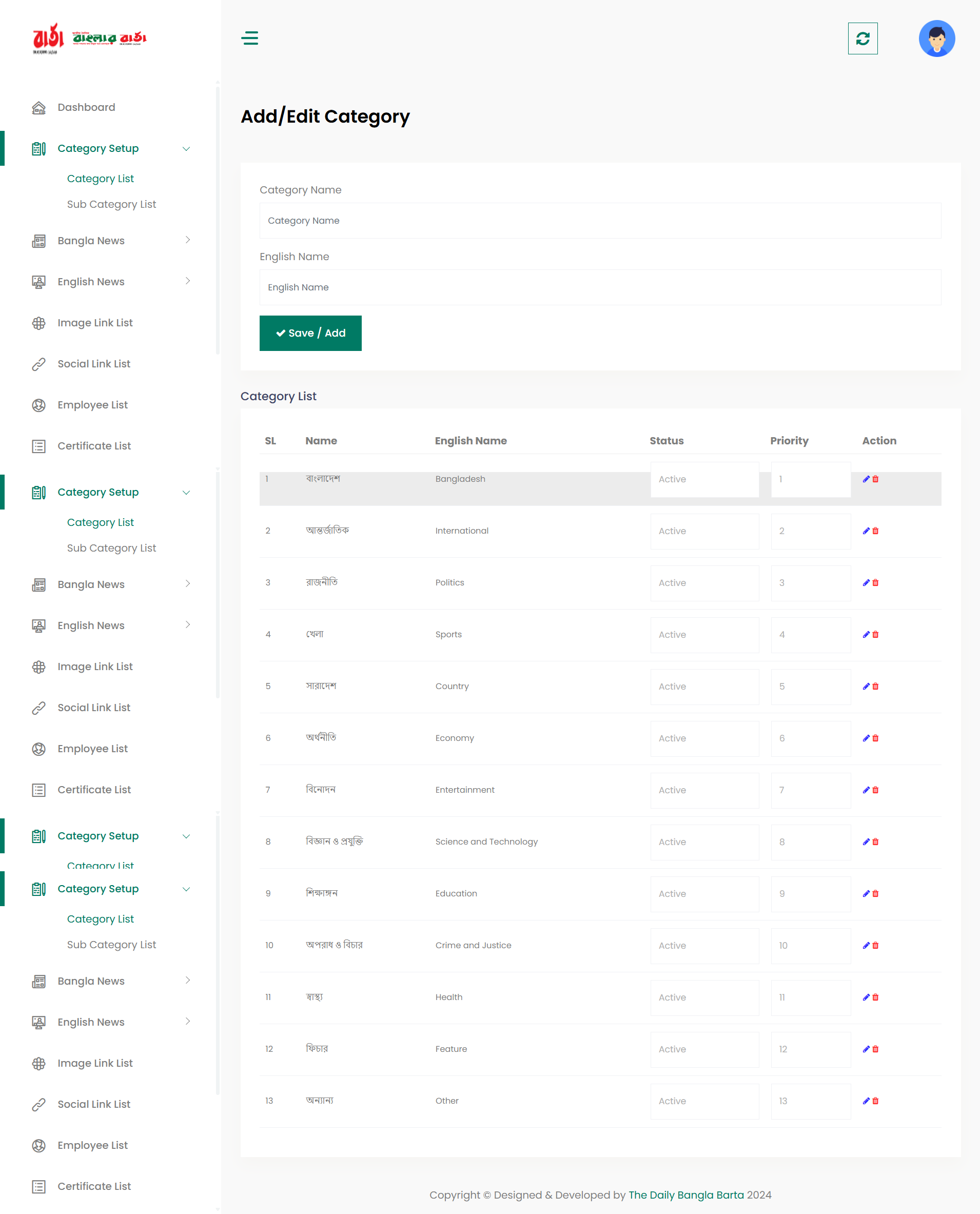The height and width of the screenshot is (1214, 980).
Task: Edit the Bangladesh category with pencil icon
Action: click(x=866, y=479)
